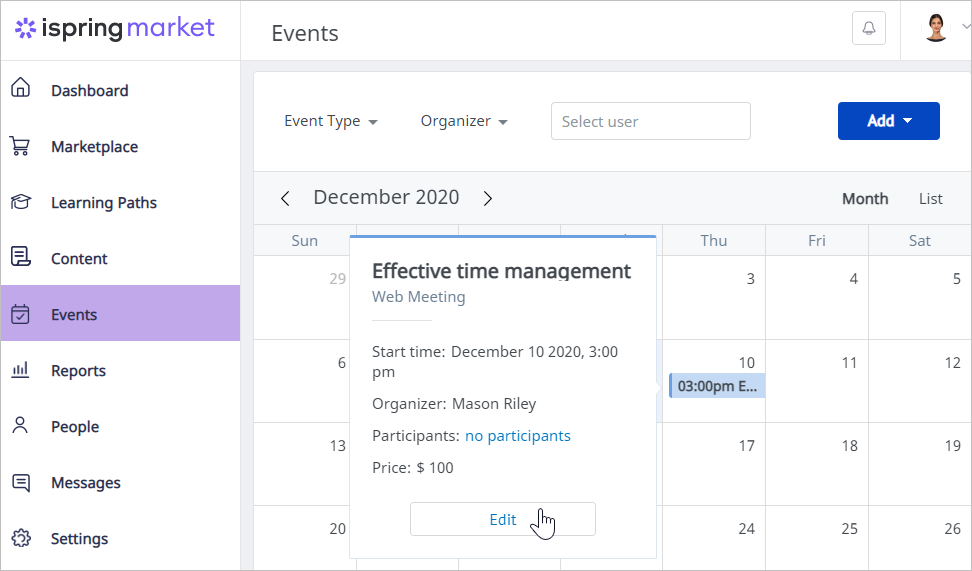Image resolution: width=972 pixels, height=571 pixels.
Task: Open the no participants link
Action: click(x=518, y=436)
